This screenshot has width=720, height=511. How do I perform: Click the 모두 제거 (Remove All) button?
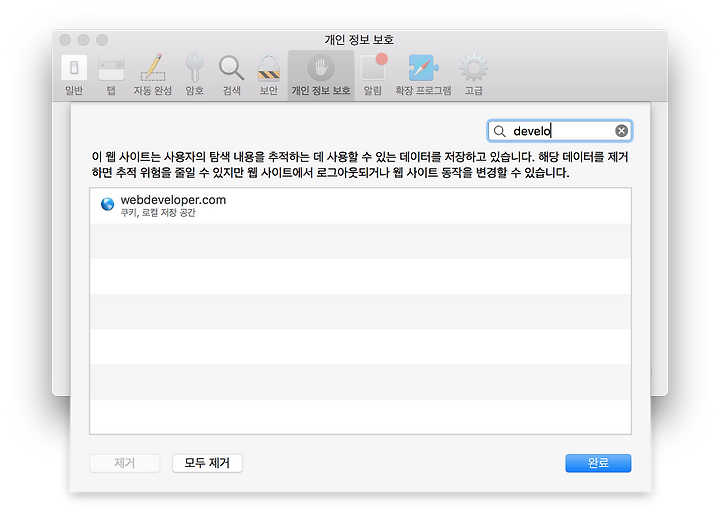(207, 463)
